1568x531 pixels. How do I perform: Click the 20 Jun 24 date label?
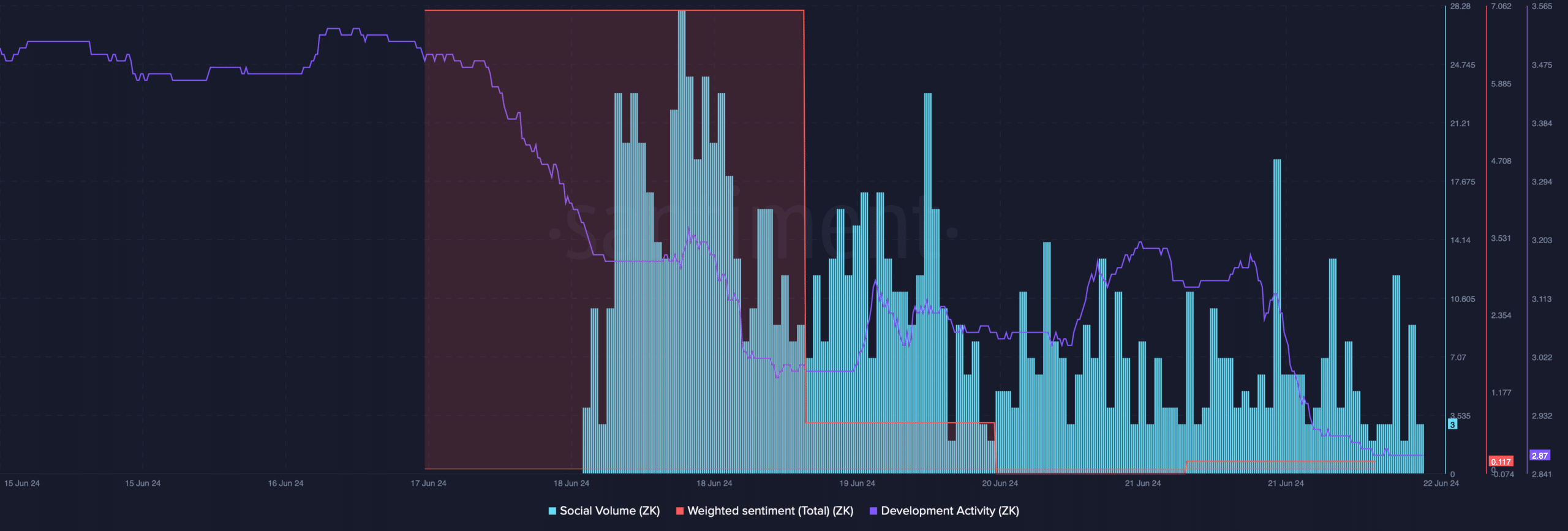tap(1000, 483)
